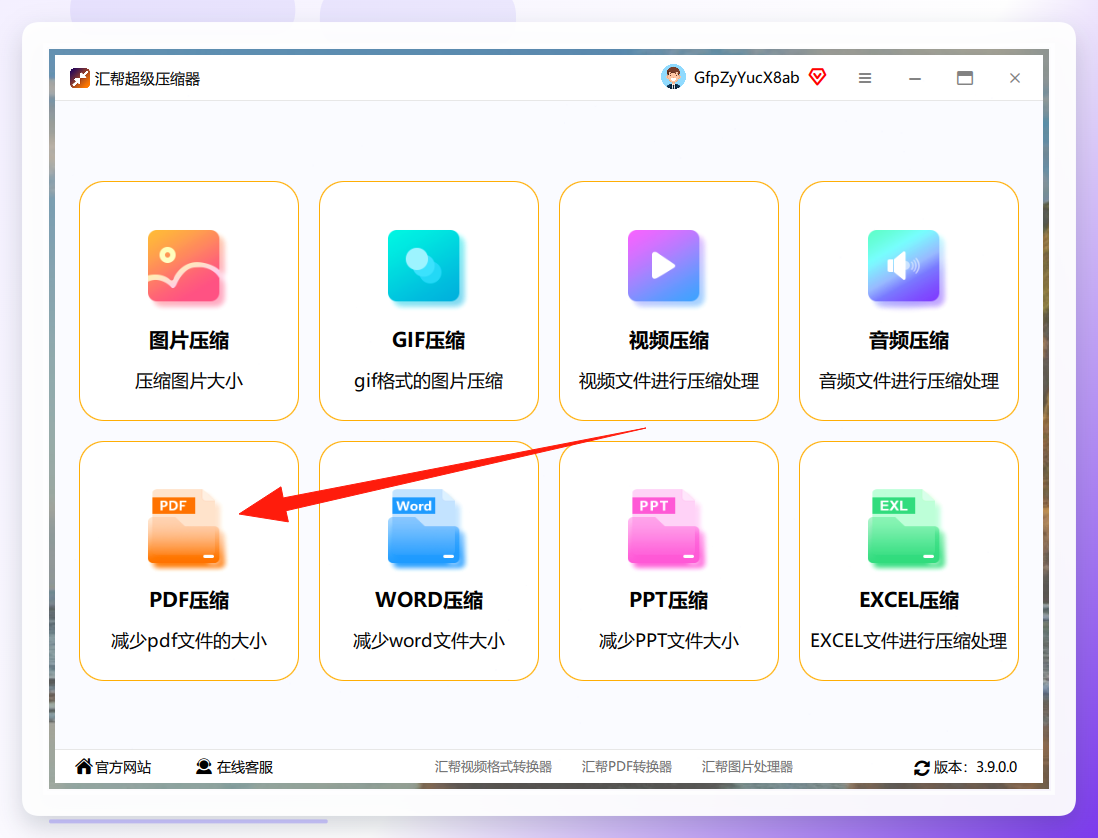
Task: Minimize the compressor window
Action: pos(915,78)
